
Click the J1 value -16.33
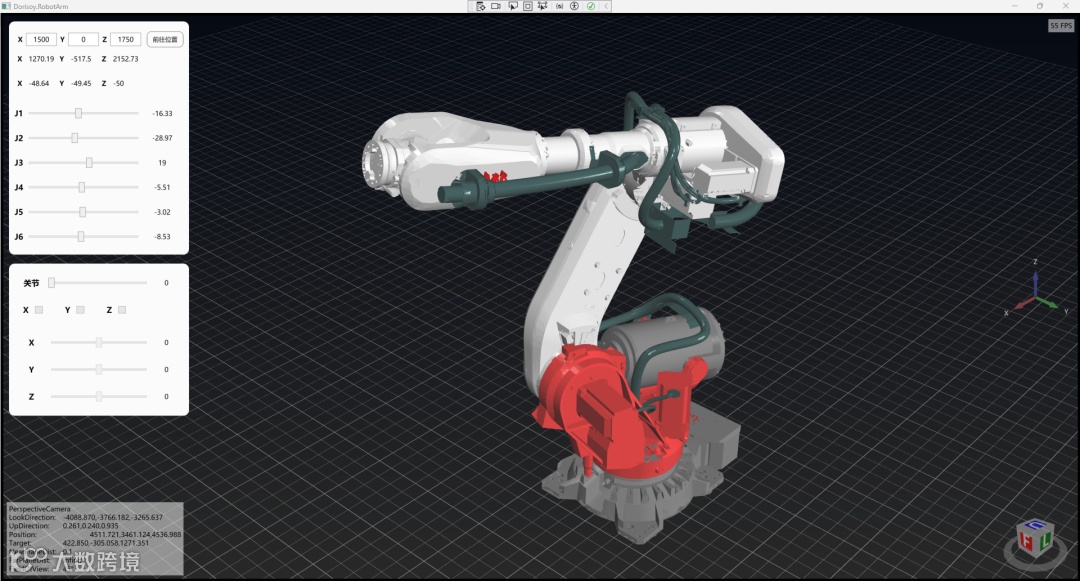163,114
